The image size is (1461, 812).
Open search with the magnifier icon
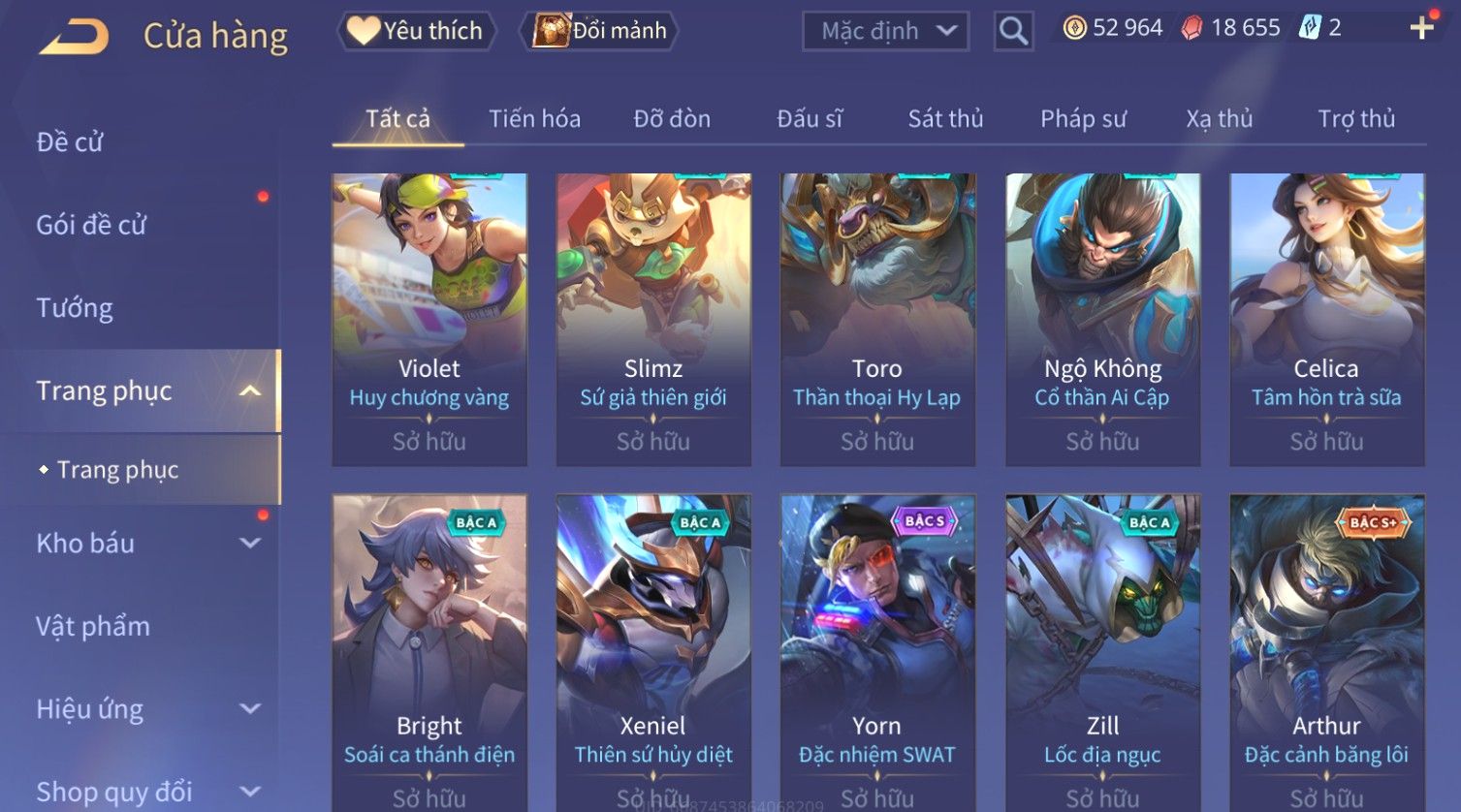pyautogui.click(x=1013, y=31)
